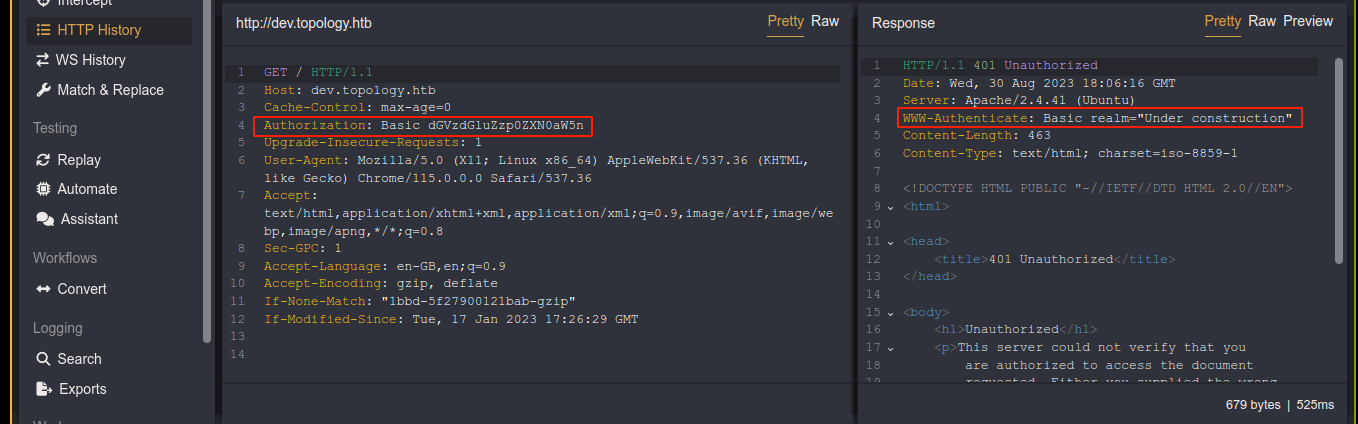
Task: Click the Search magnifier icon
Action: coord(43,359)
